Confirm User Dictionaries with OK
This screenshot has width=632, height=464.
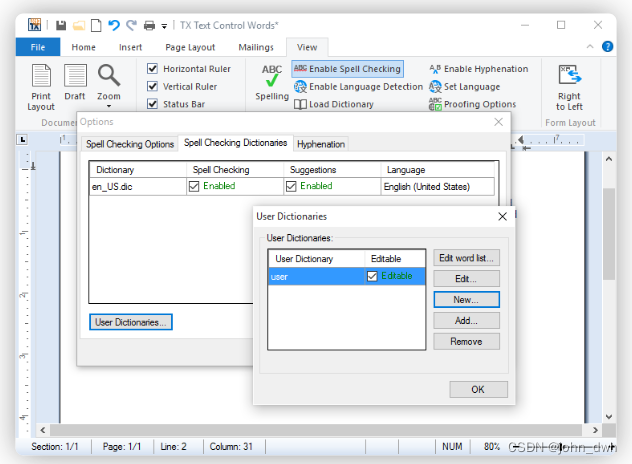(x=478, y=389)
